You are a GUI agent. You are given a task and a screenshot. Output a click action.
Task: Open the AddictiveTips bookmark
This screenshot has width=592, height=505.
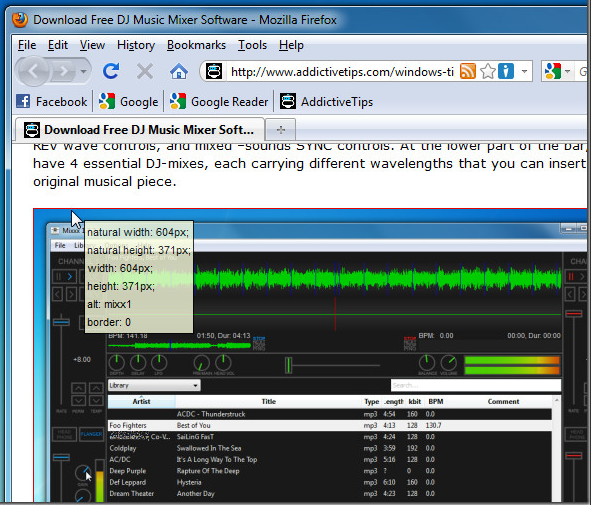pos(326,102)
